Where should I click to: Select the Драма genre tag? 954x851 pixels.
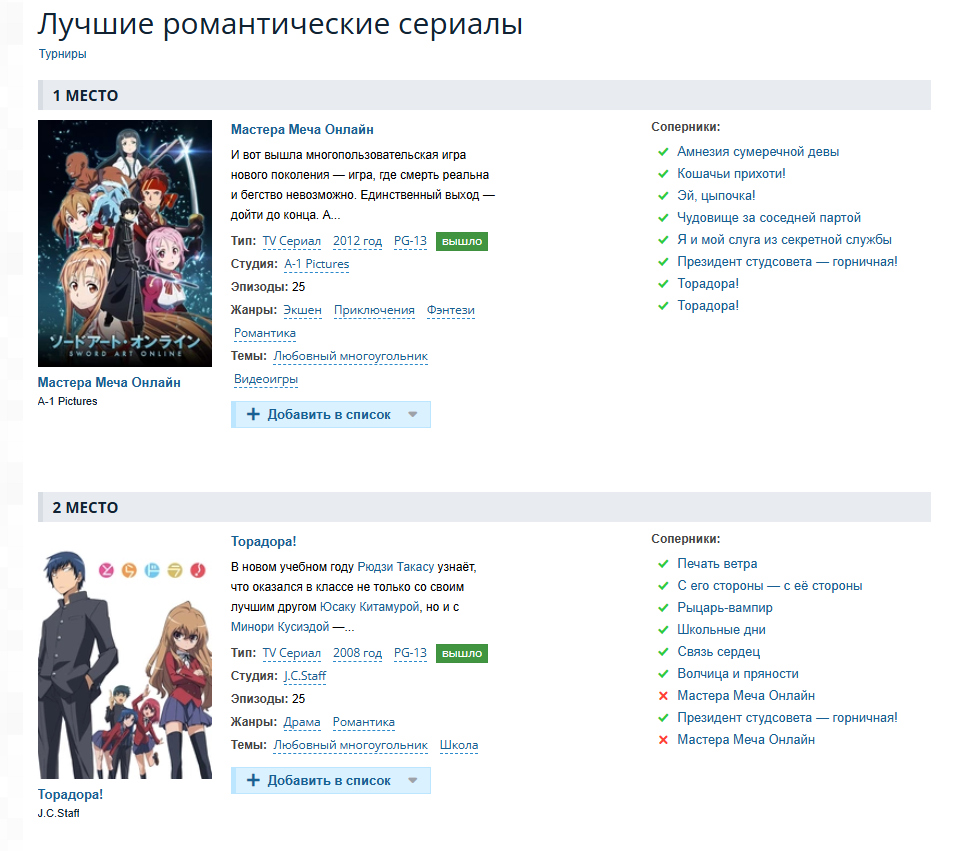(x=302, y=722)
